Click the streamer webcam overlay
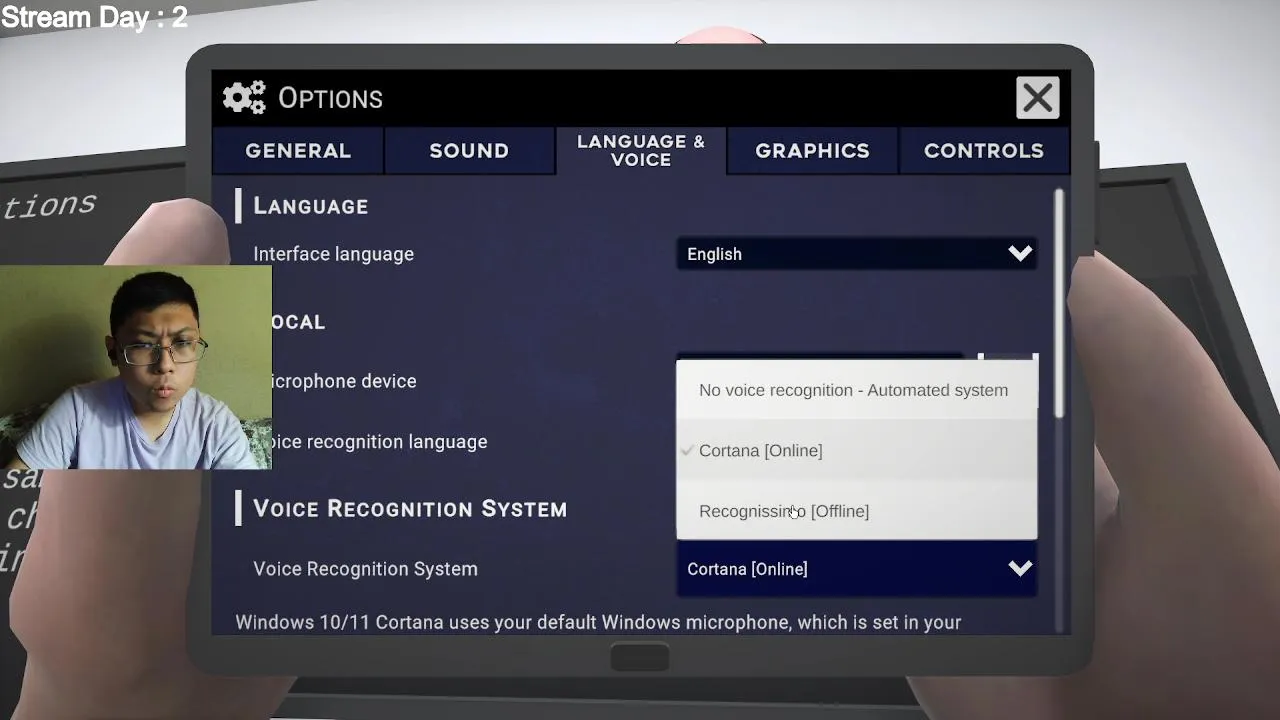This screenshot has height=720, width=1280. 136,367
